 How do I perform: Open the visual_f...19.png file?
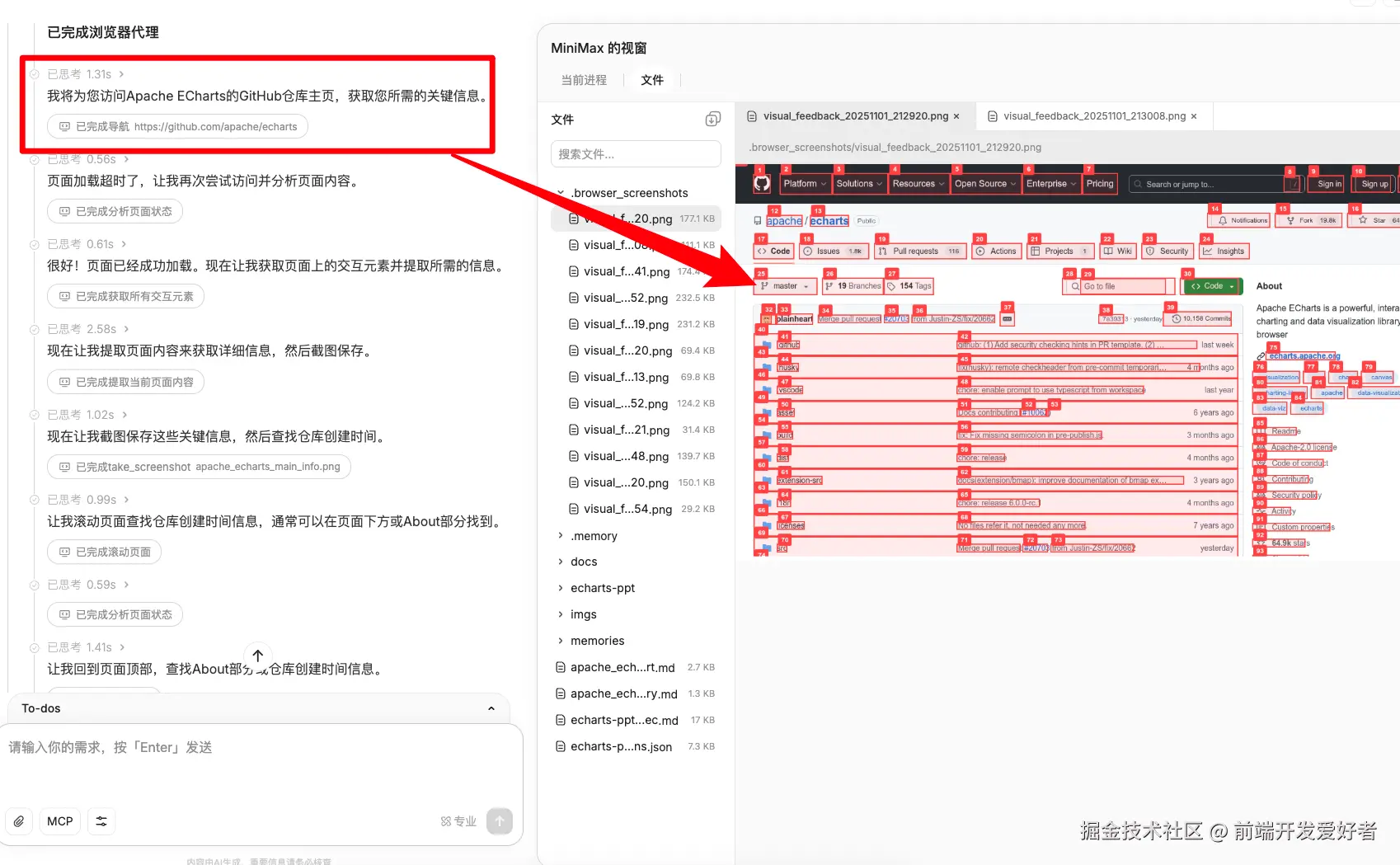click(636, 324)
